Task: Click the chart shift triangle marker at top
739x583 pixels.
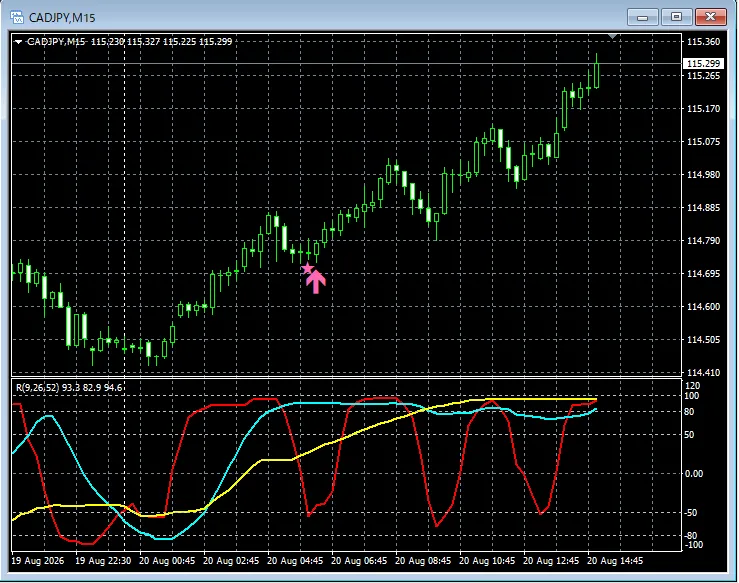Action: point(612,36)
